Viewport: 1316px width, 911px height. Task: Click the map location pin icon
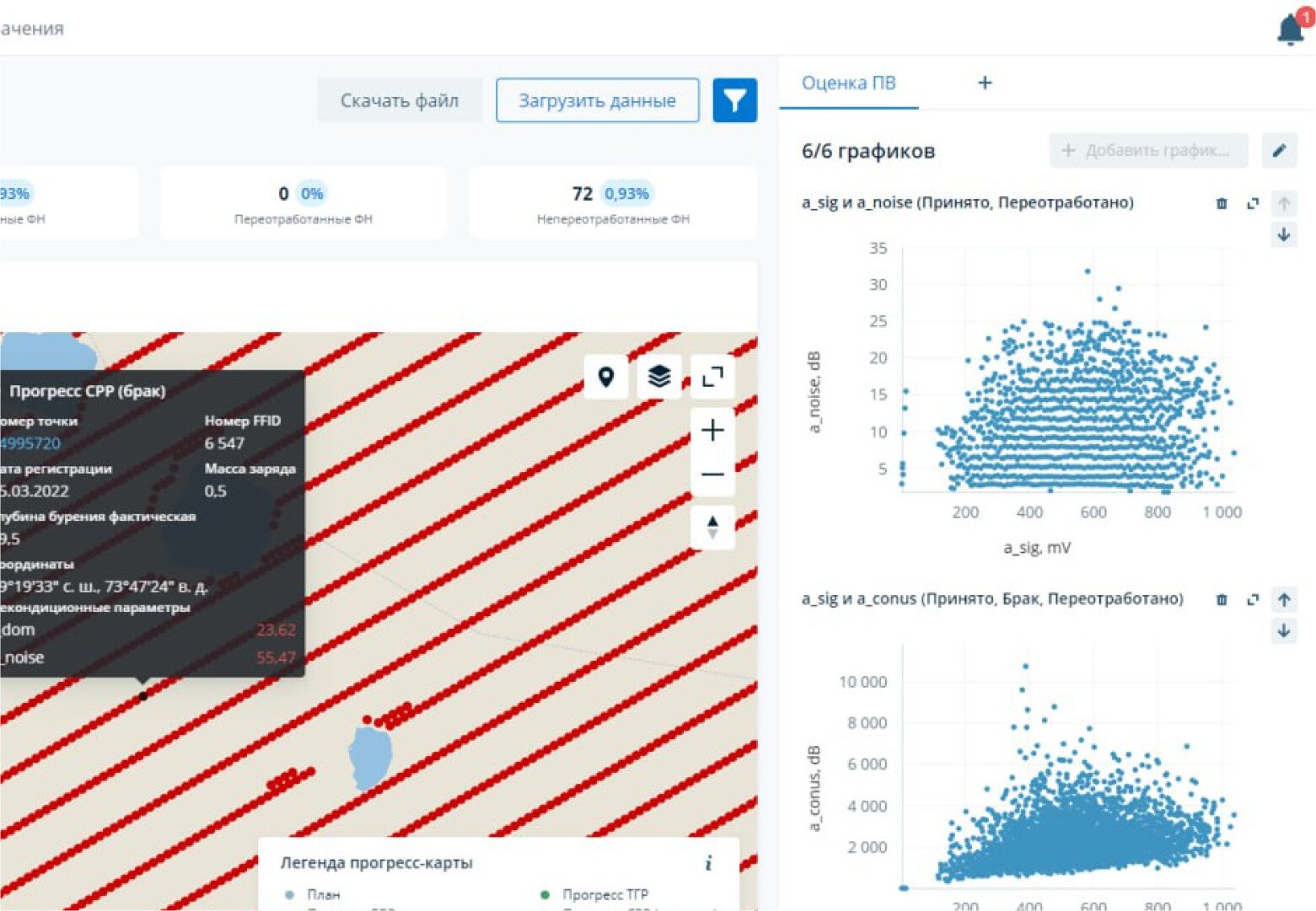coord(605,377)
